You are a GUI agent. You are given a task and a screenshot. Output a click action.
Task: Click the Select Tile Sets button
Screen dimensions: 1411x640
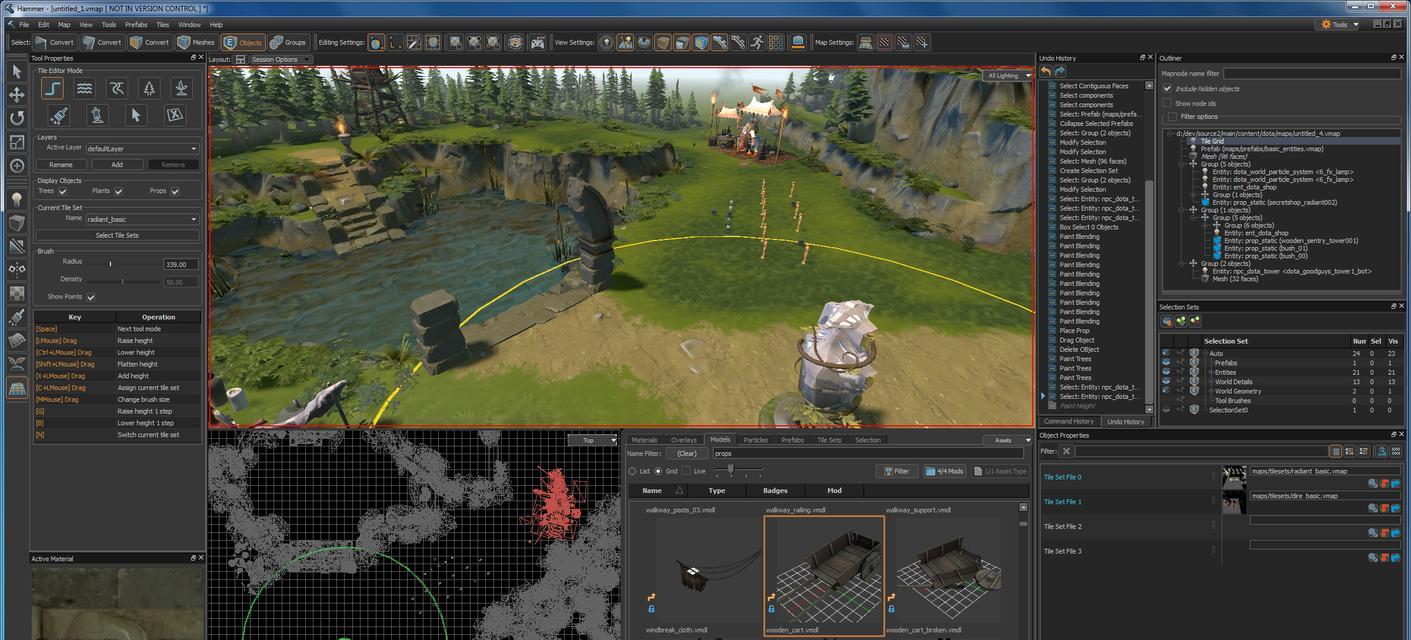point(117,235)
